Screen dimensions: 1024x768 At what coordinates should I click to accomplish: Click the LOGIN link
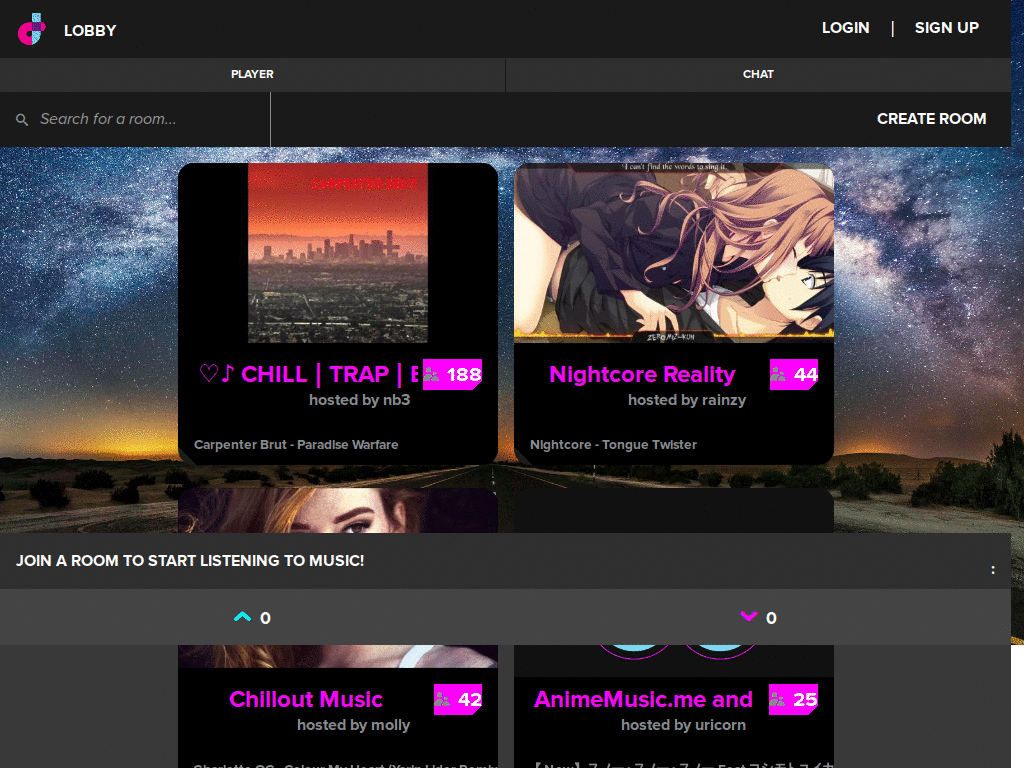click(x=846, y=28)
